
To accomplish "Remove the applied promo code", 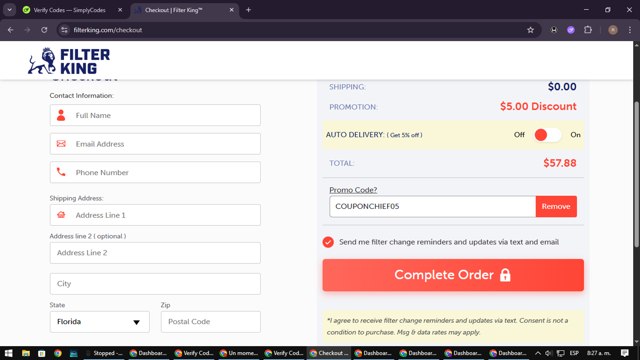I will tap(556, 207).
